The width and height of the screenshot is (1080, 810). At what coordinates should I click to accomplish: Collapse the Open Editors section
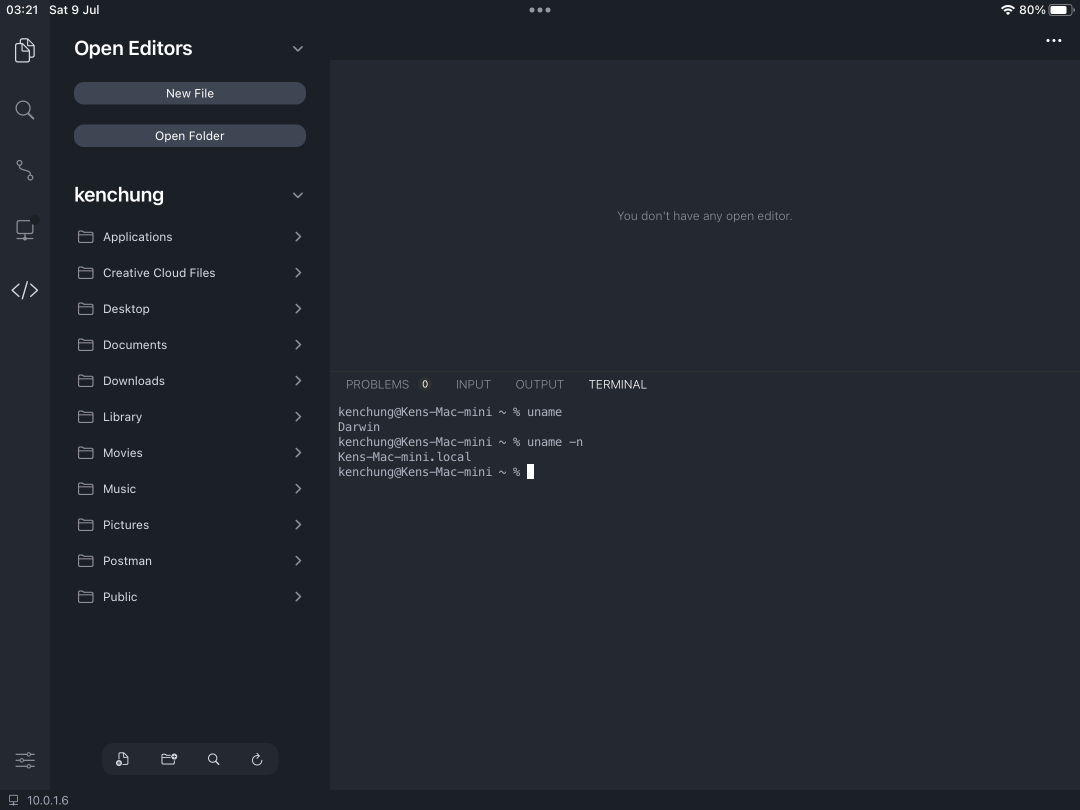(297, 47)
